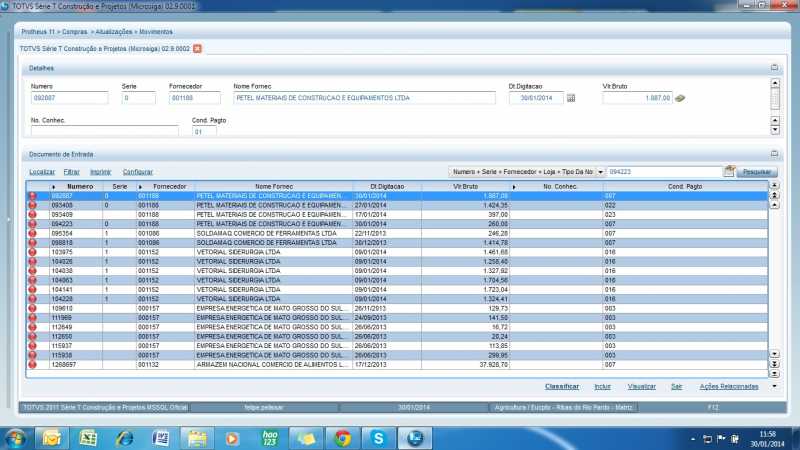Move grid up one row with arrow button
800x450 pixels.
[774, 205]
